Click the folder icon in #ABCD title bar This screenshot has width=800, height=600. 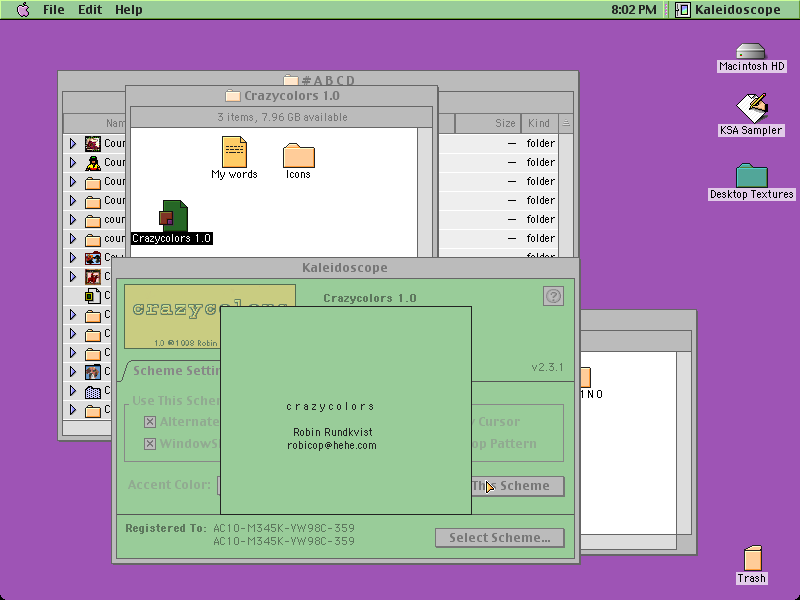pos(291,80)
